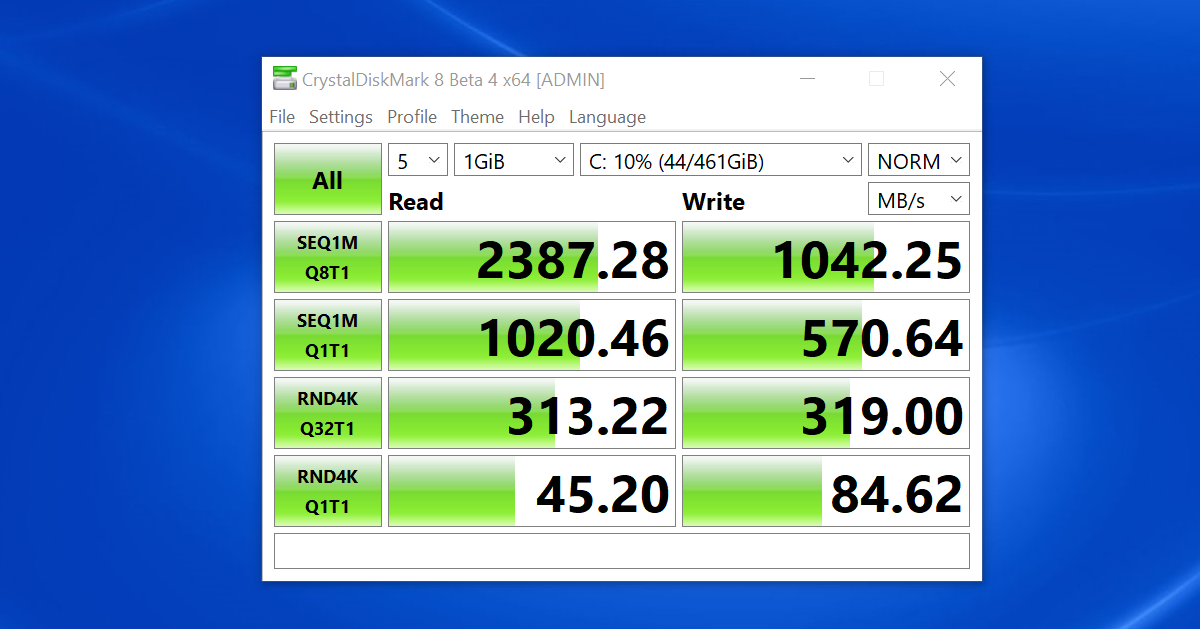This screenshot has width=1200, height=629.
Task: Open the Profile menu
Action: [x=412, y=117]
